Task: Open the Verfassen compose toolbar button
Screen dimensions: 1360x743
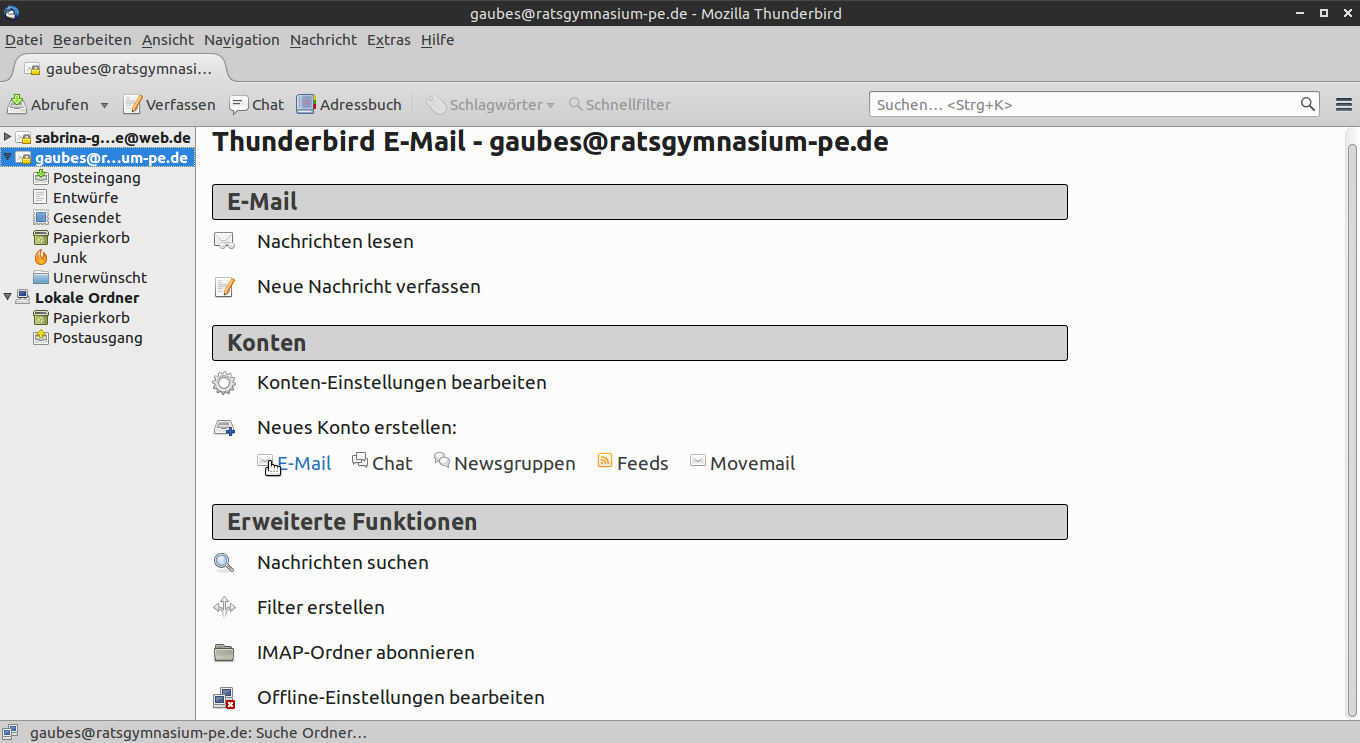Action: pos(169,104)
